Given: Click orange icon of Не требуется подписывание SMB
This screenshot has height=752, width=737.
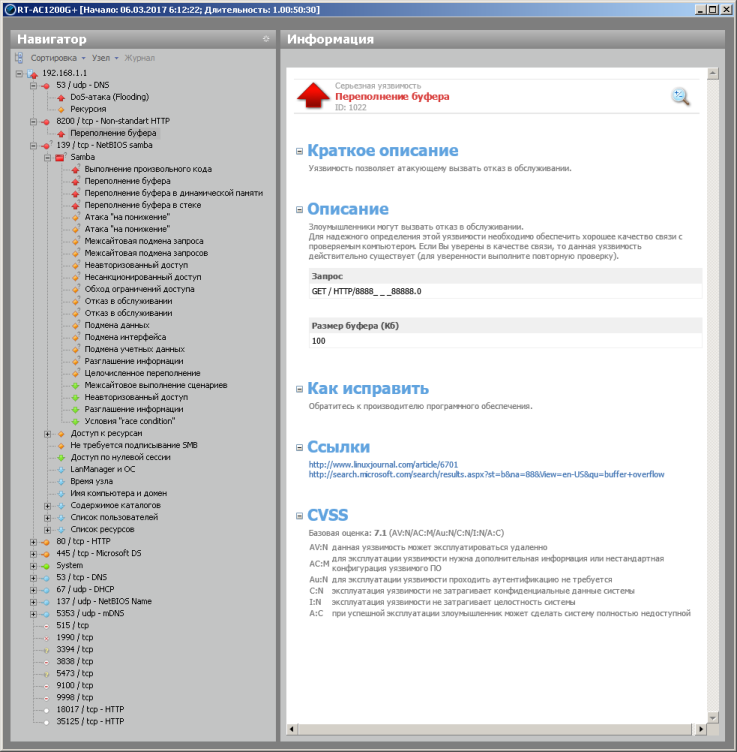Looking at the screenshot, I should tap(61, 446).
